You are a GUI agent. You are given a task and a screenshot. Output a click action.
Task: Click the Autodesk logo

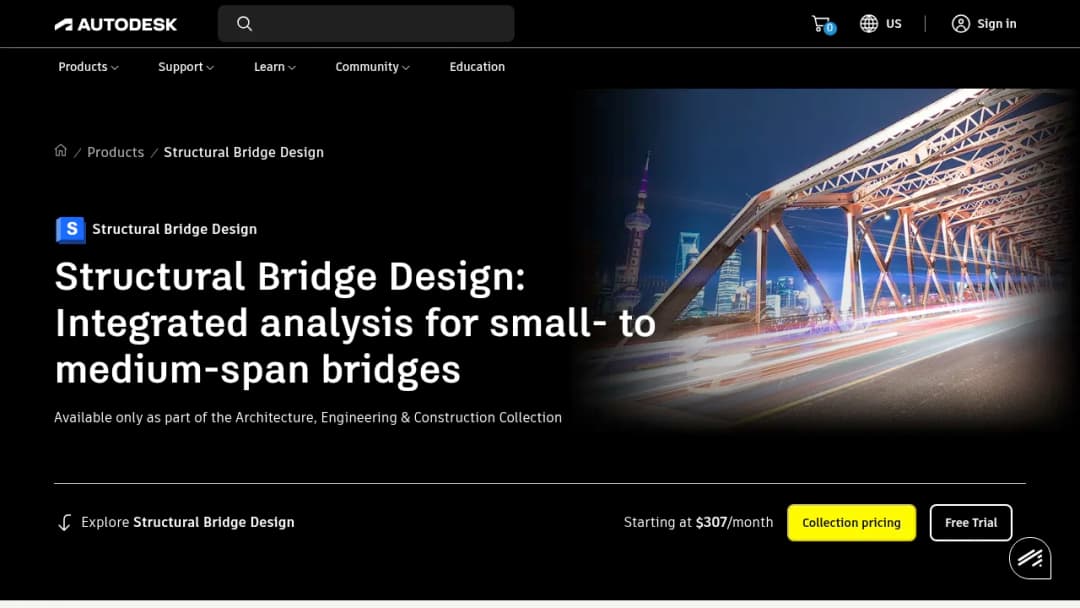pos(116,25)
